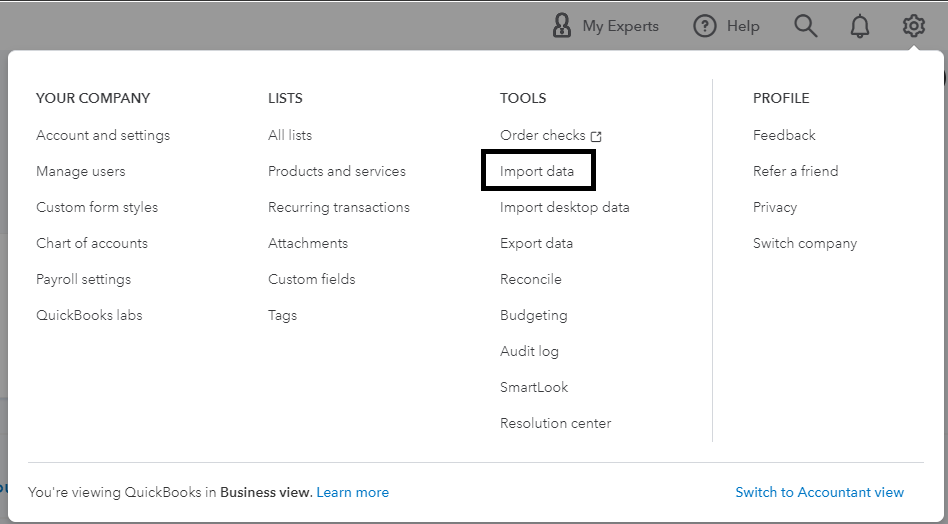Image resolution: width=948 pixels, height=524 pixels.
Task: Open Chart of accounts
Action: [x=92, y=243]
